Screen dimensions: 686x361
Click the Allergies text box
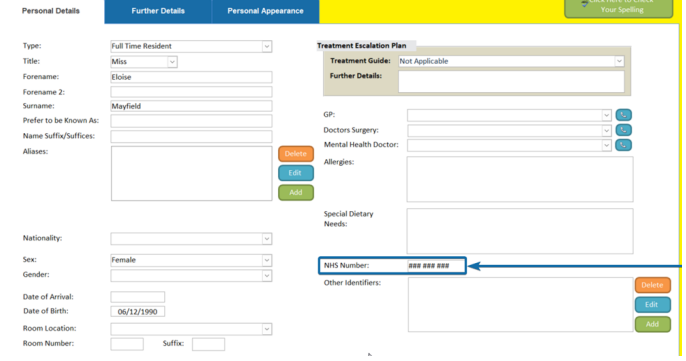[x=520, y=179]
